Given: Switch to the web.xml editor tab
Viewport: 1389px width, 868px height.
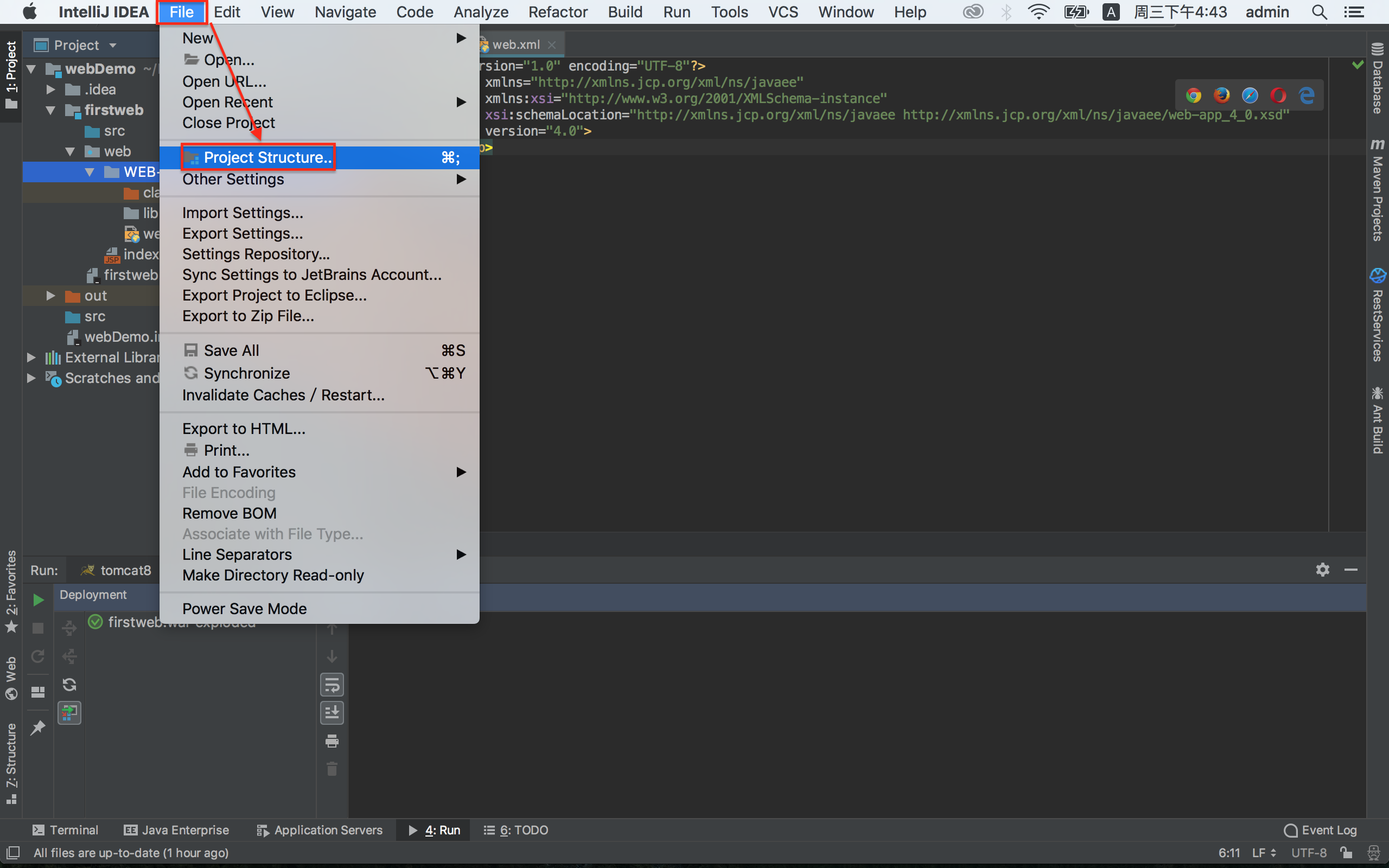Looking at the screenshot, I should 515,44.
